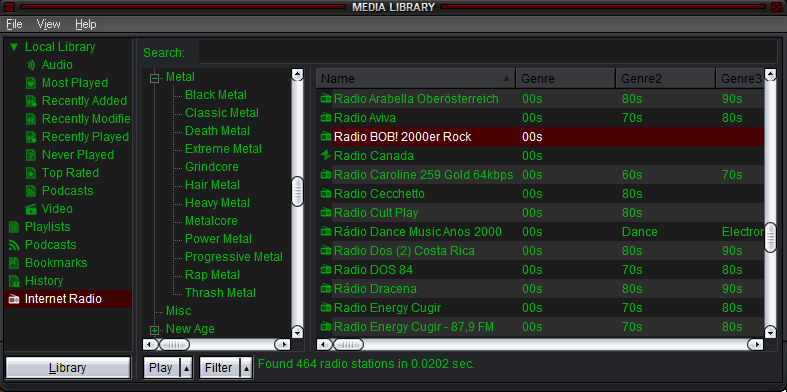The width and height of the screenshot is (787, 392).
Task: Click the top-level Podcasts RSS icon
Action: (x=14, y=245)
